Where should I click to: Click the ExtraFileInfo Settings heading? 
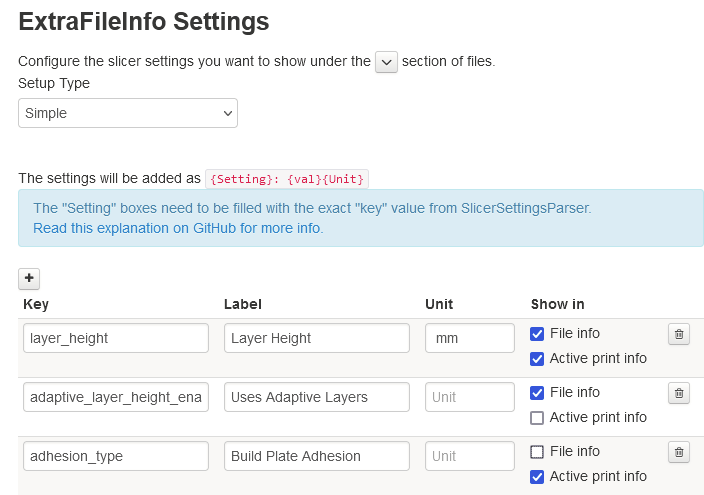(144, 22)
